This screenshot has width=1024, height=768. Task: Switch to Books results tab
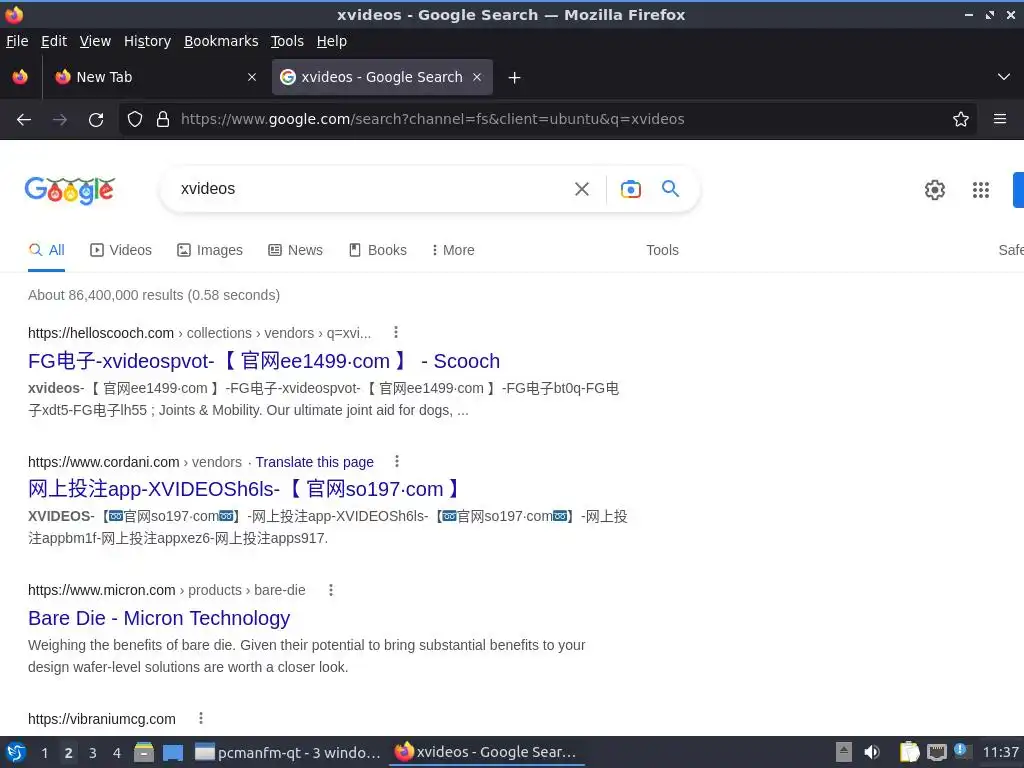pos(377,250)
